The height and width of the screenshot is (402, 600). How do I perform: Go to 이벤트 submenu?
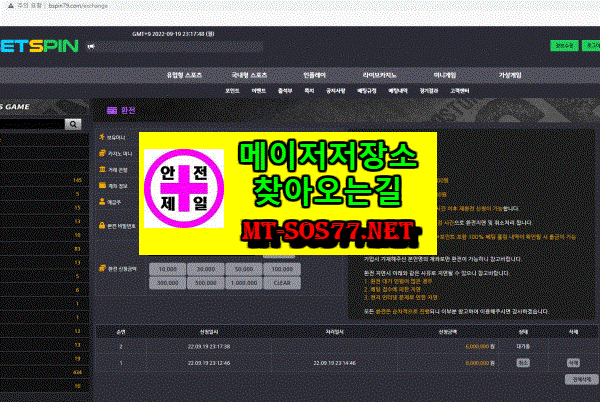pos(258,91)
